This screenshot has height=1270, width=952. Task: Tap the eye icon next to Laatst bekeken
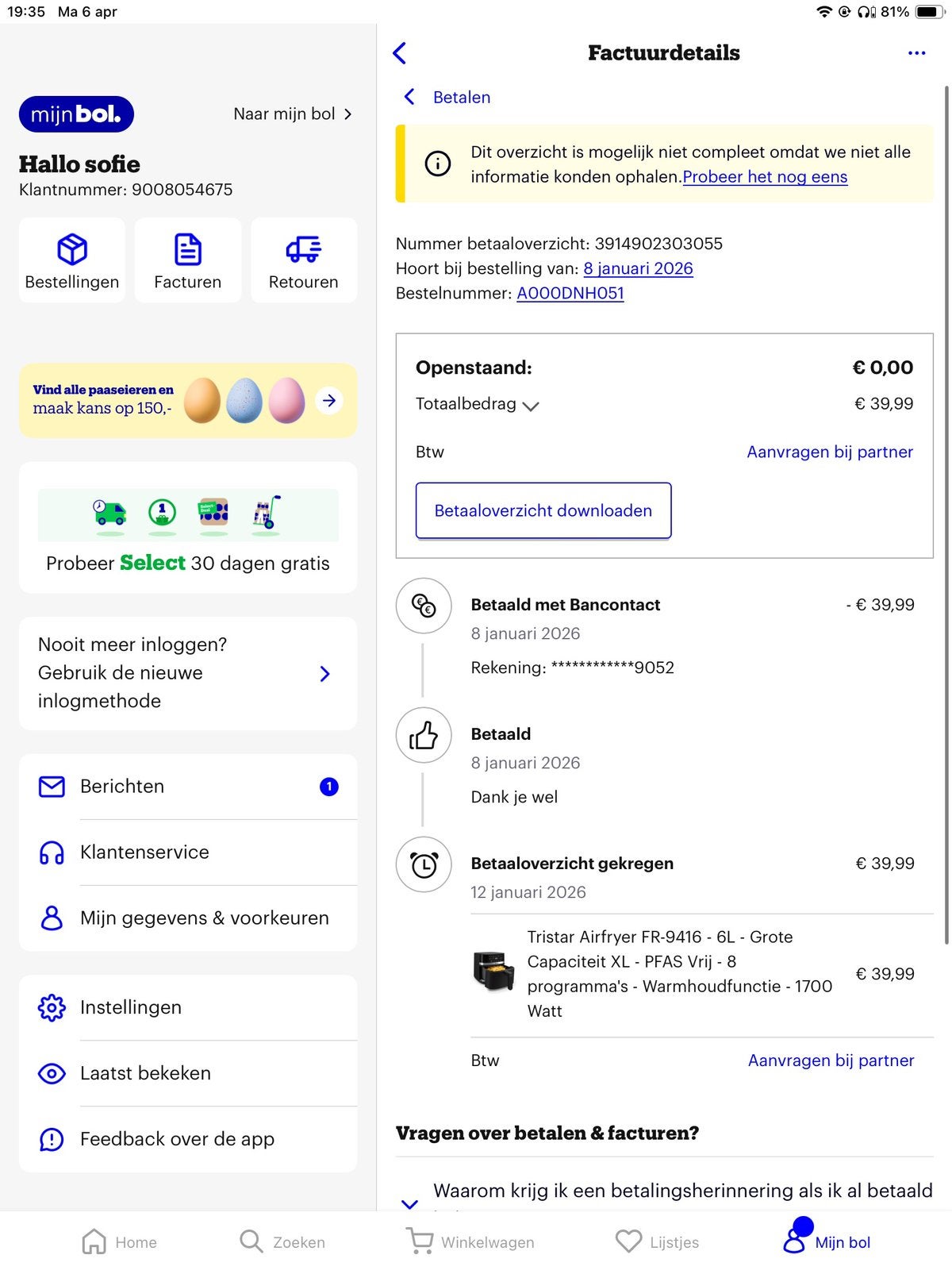click(52, 1074)
